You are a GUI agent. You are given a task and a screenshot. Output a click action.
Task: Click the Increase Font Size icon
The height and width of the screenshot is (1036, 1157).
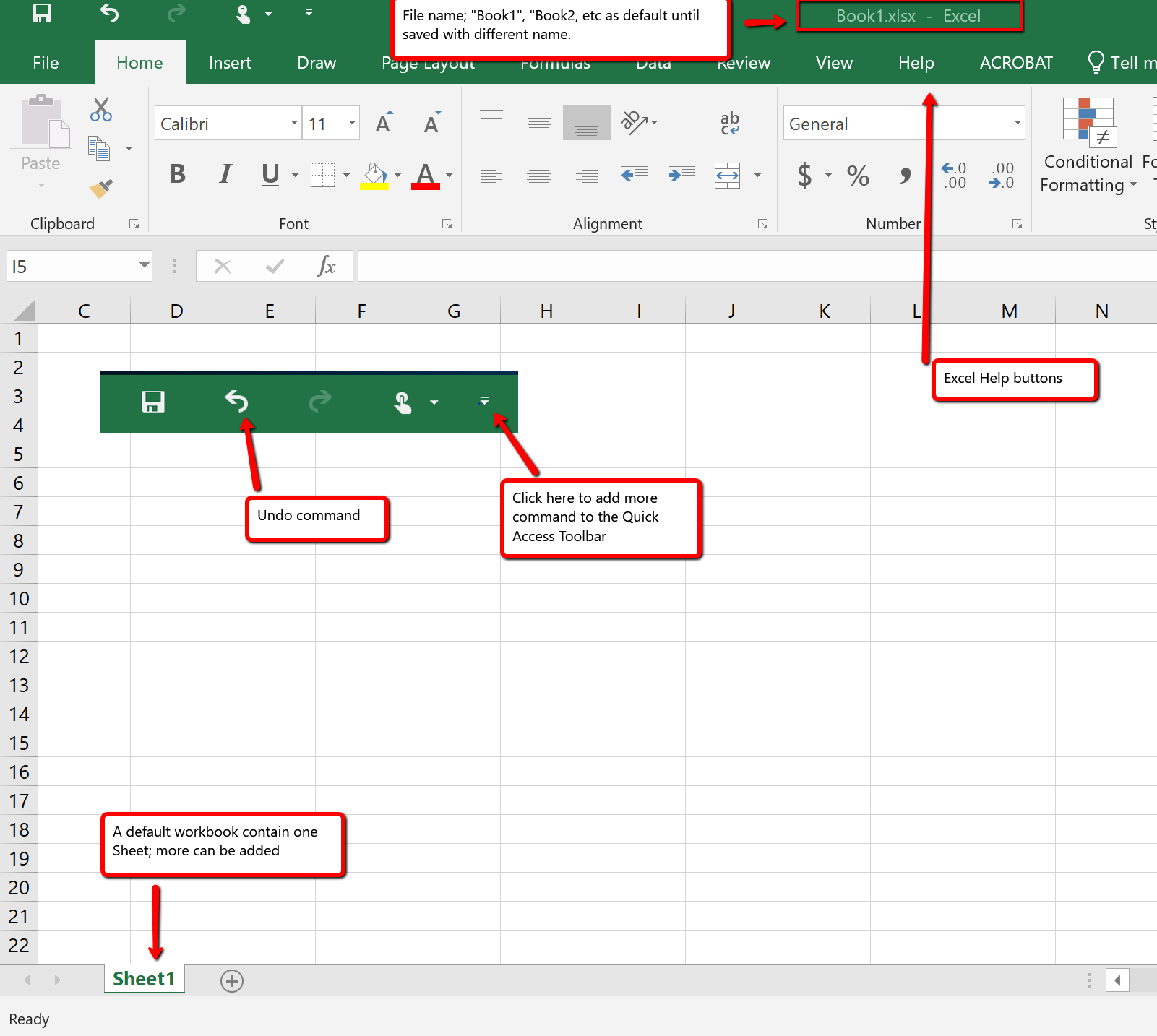pos(384,124)
